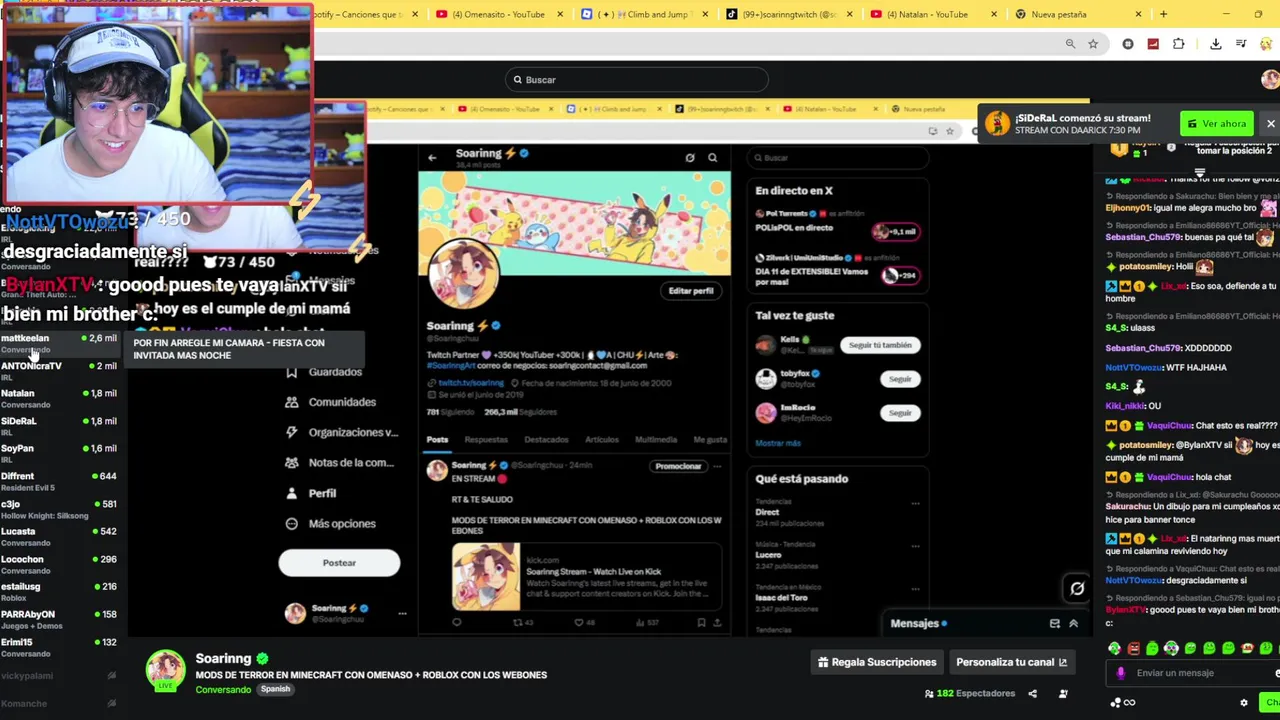Click the purple microphone icon in chat input
Image resolution: width=1280 pixels, height=720 pixels.
(1120, 673)
